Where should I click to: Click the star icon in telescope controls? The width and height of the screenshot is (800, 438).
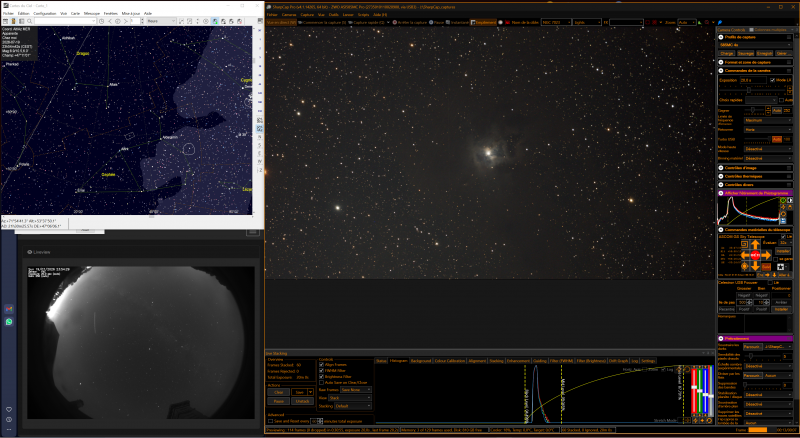(781, 266)
